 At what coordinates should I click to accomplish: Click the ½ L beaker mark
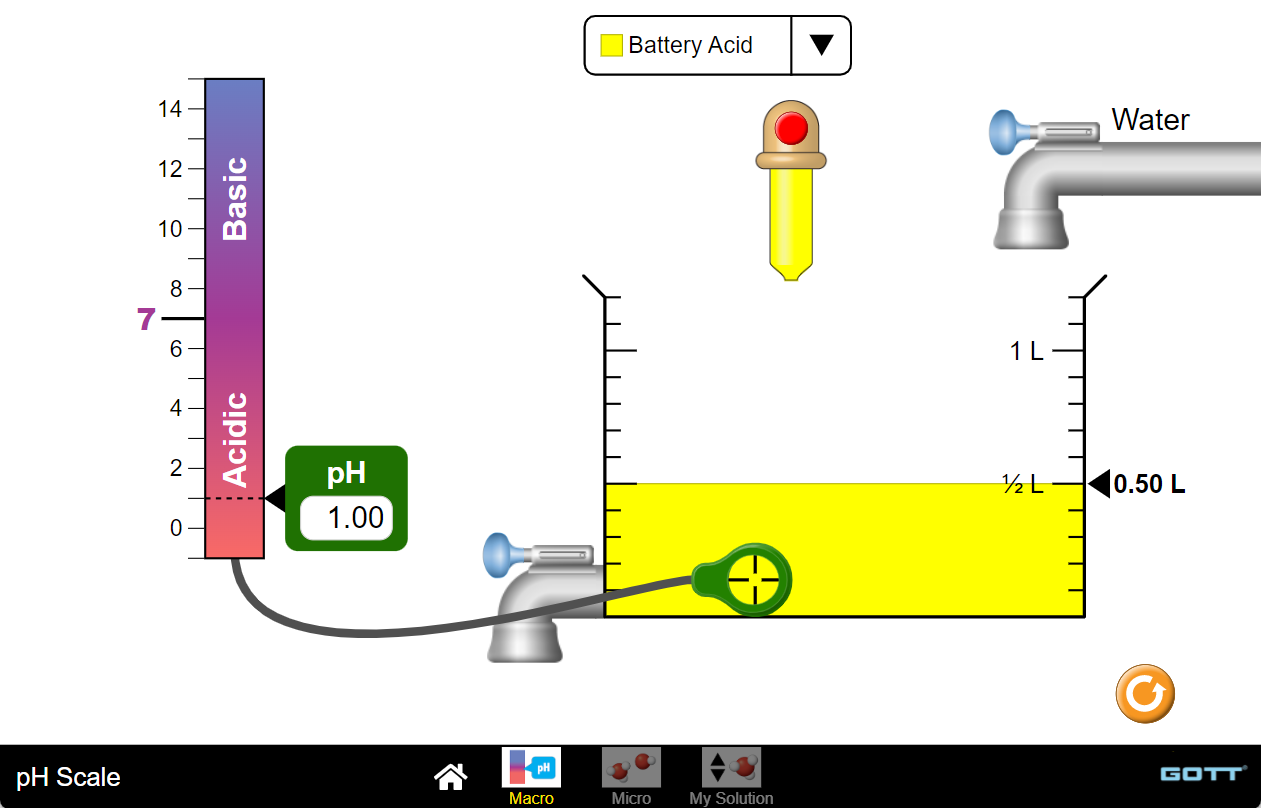tap(1023, 484)
